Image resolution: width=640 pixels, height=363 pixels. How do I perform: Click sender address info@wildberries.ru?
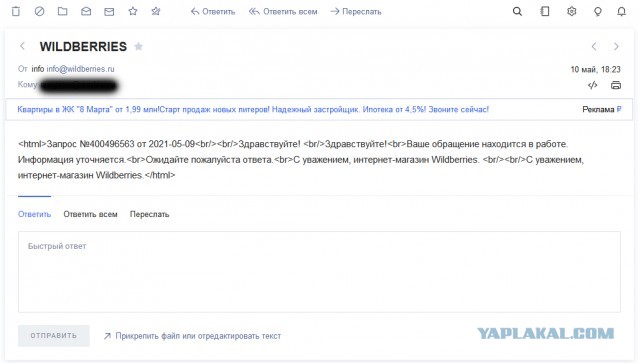point(80,69)
